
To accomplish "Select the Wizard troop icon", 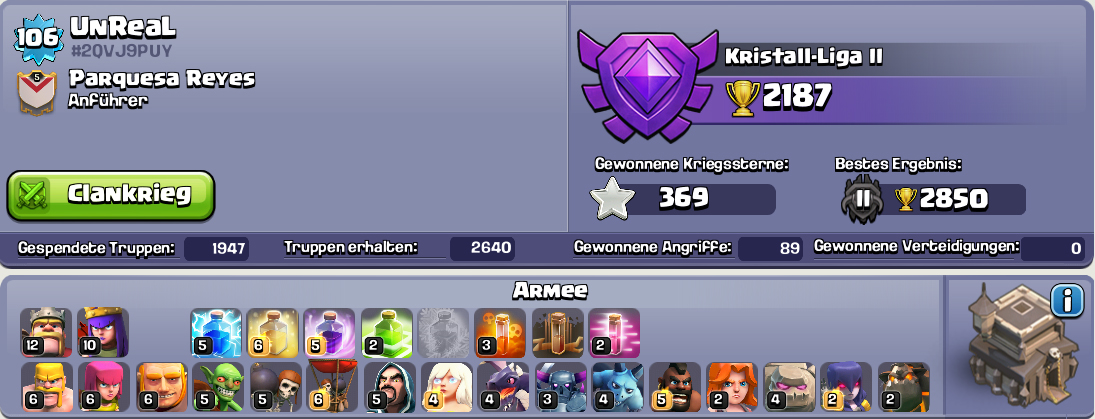I will click(390, 387).
